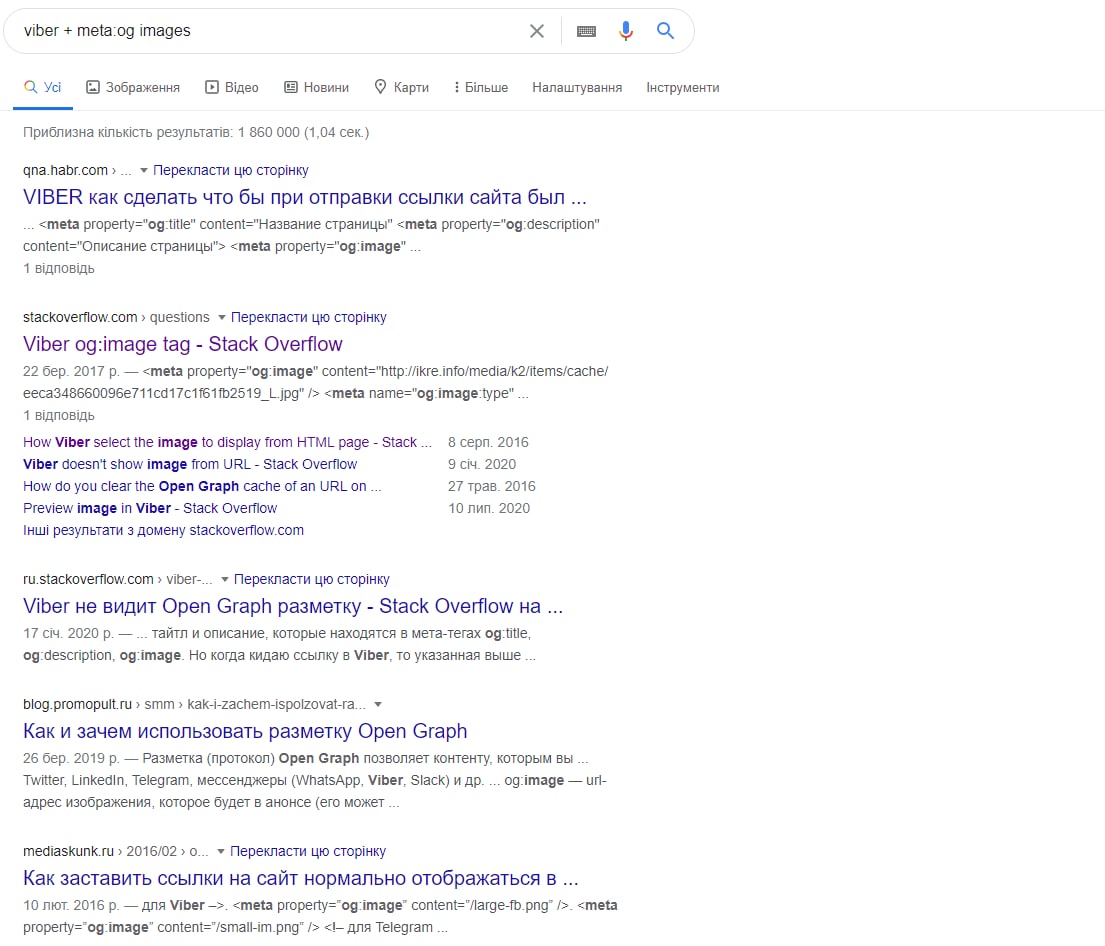Click the blue magnifier search button

pyautogui.click(x=665, y=30)
